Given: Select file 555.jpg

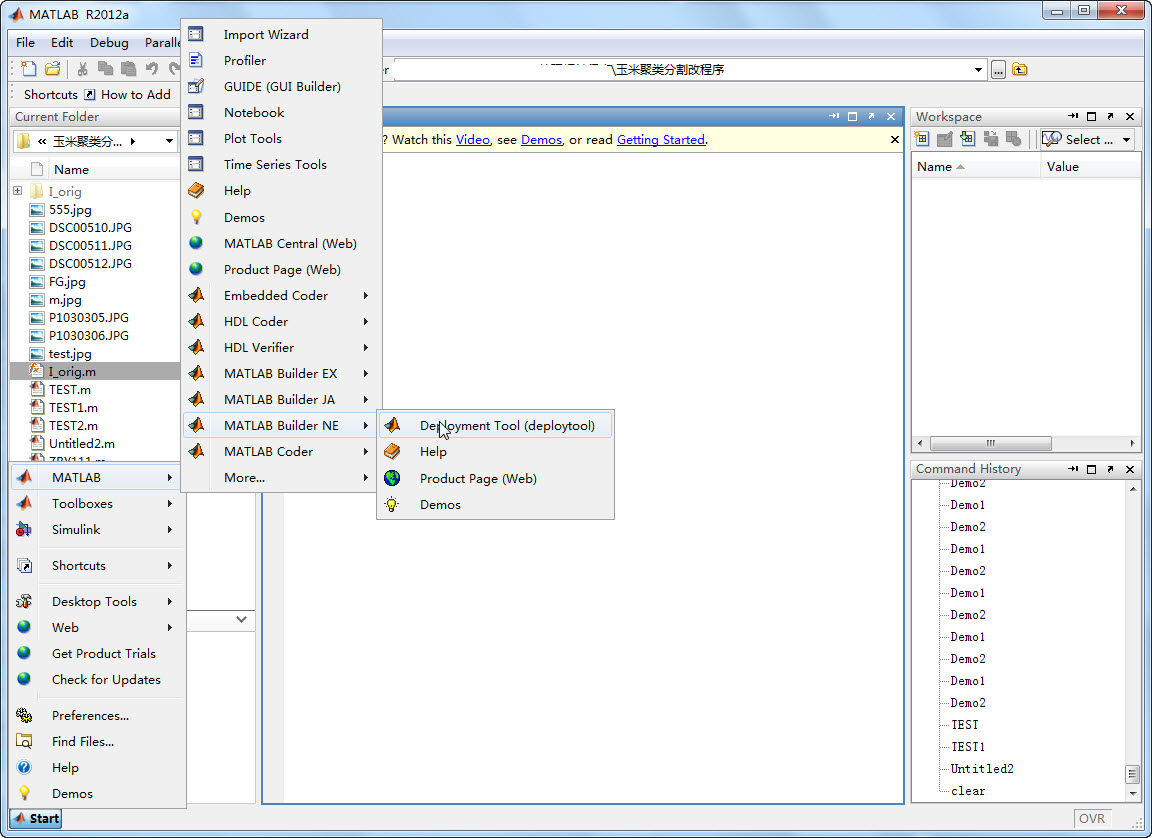Looking at the screenshot, I should pos(70,209).
